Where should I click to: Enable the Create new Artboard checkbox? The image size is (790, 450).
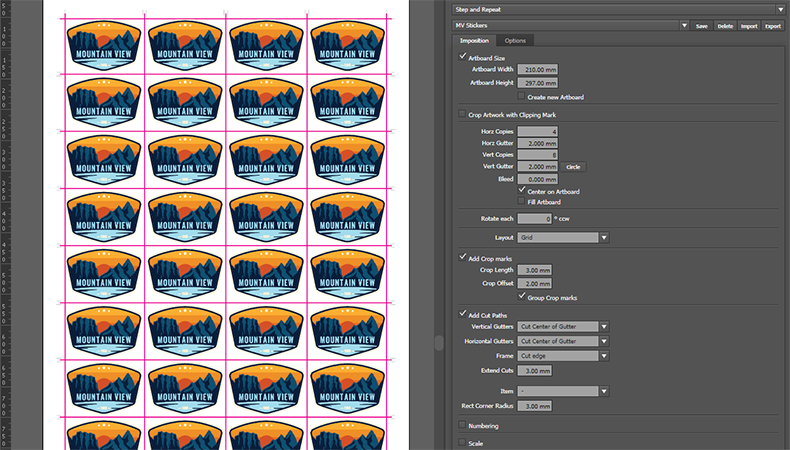click(521, 96)
